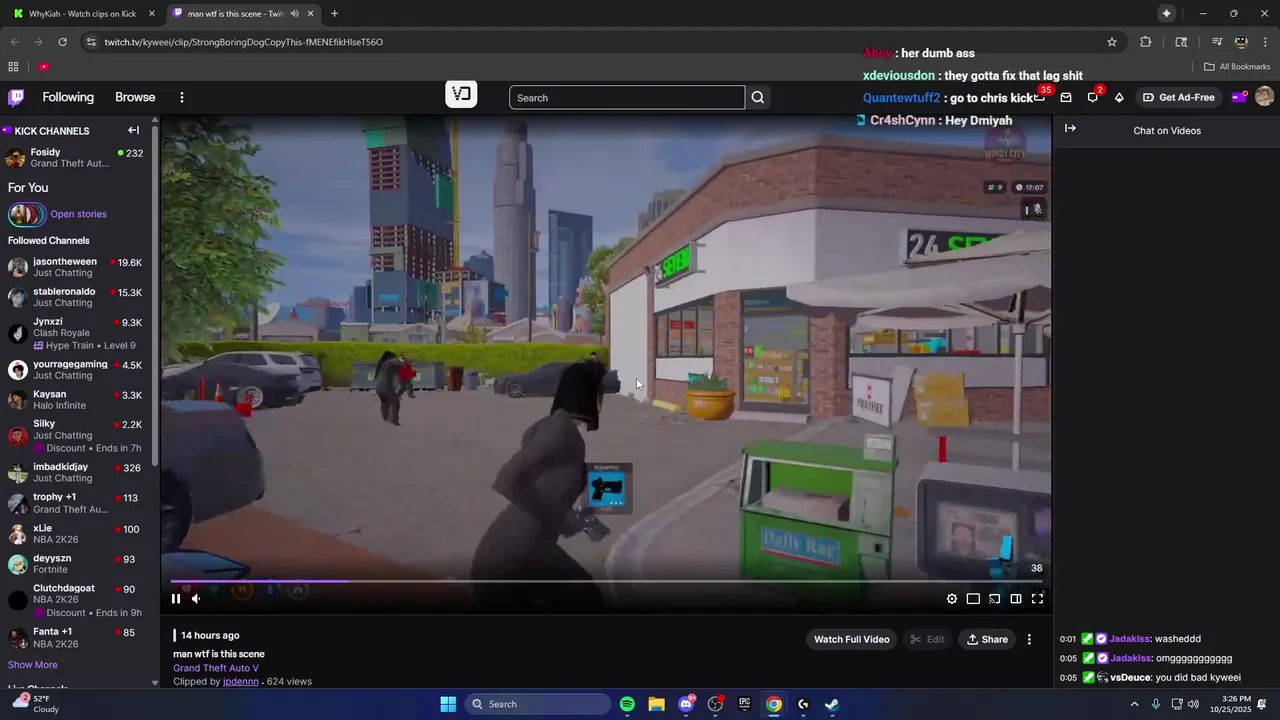Open Twitch notifications inbox with 35 badge
The height and width of the screenshot is (720, 1280).
(x=1041, y=97)
